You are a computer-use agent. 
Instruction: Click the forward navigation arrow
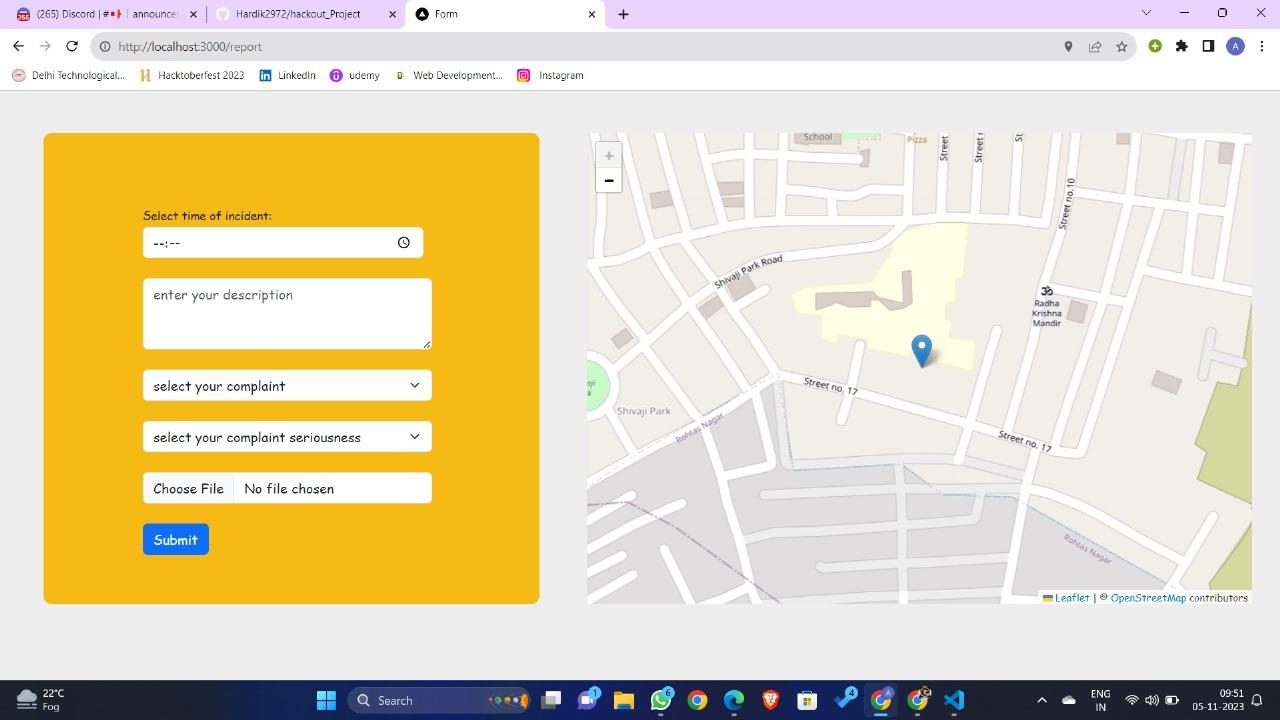45,46
